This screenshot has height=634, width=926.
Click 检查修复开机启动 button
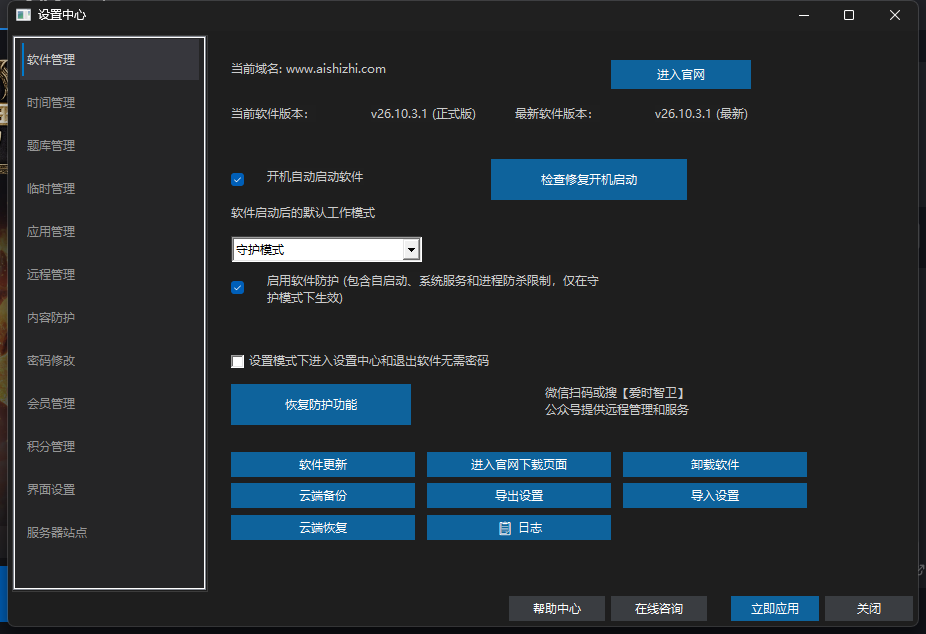tap(588, 179)
